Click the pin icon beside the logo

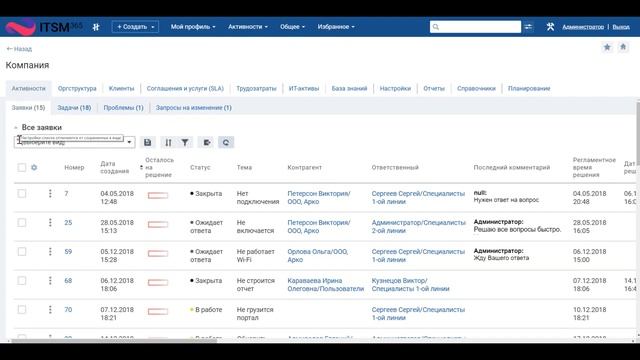(96, 27)
